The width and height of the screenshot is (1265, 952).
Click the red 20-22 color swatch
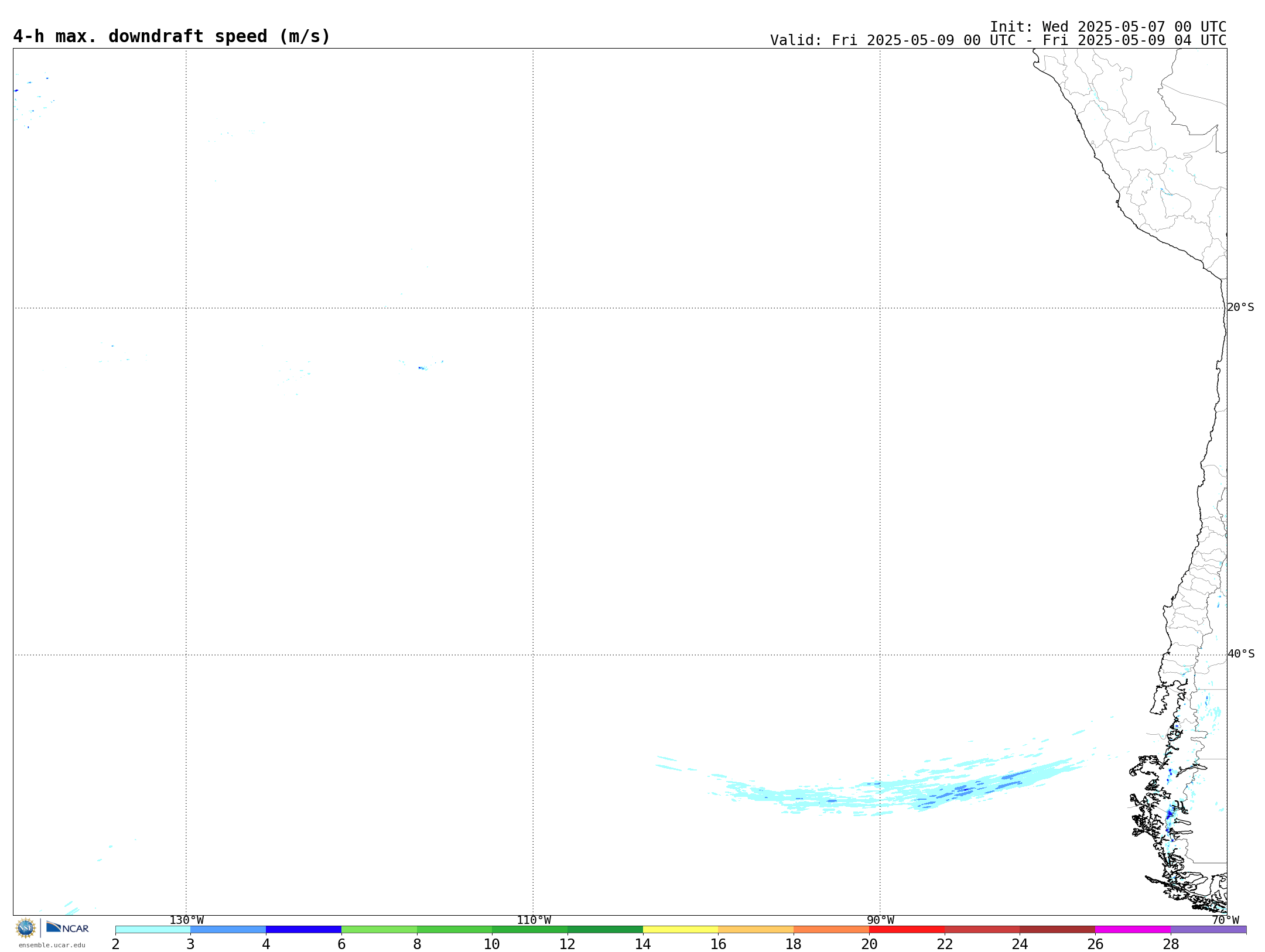(x=907, y=930)
